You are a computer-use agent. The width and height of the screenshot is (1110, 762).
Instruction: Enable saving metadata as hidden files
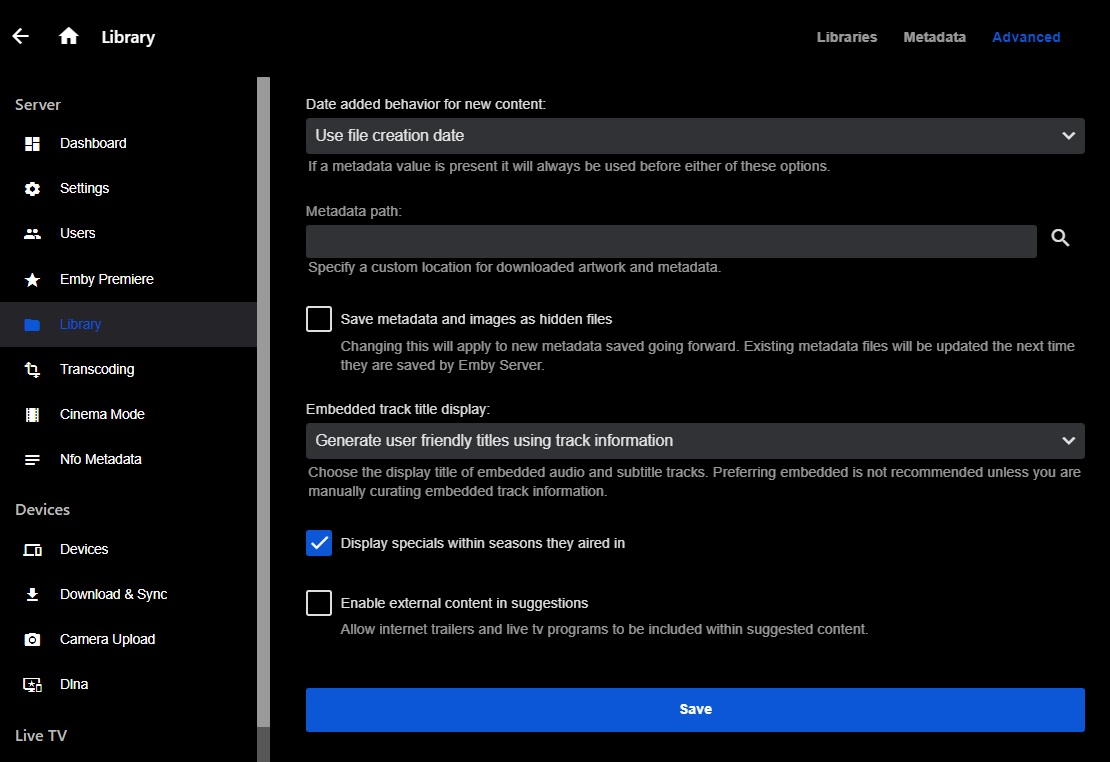(318, 318)
